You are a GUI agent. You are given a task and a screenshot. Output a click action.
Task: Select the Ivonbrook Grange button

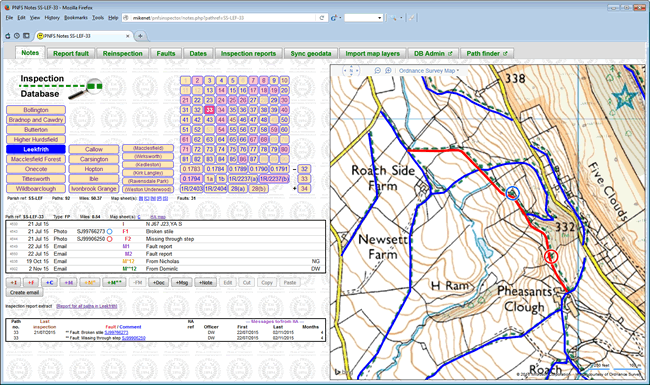click(94, 189)
